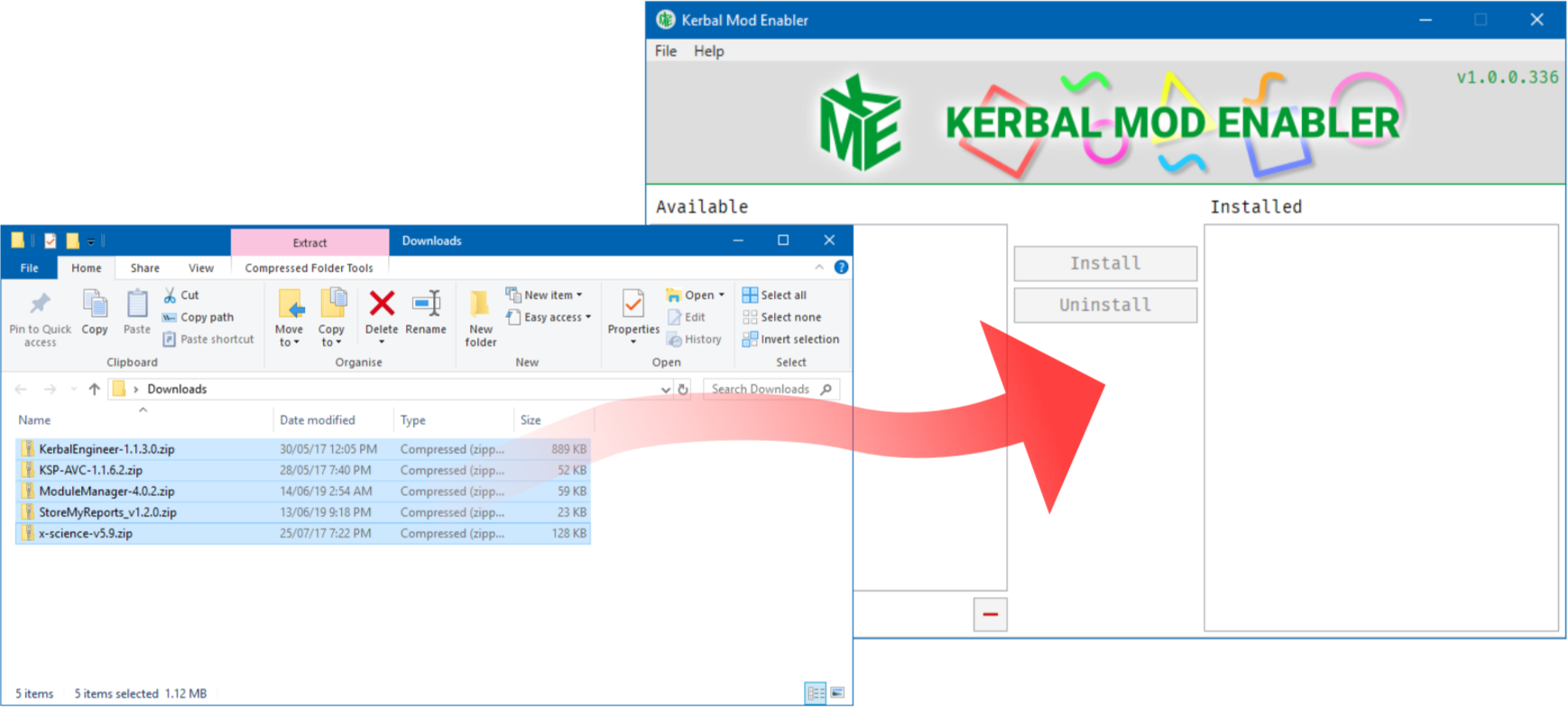Click the Paste clipboard icon

[x=137, y=305]
